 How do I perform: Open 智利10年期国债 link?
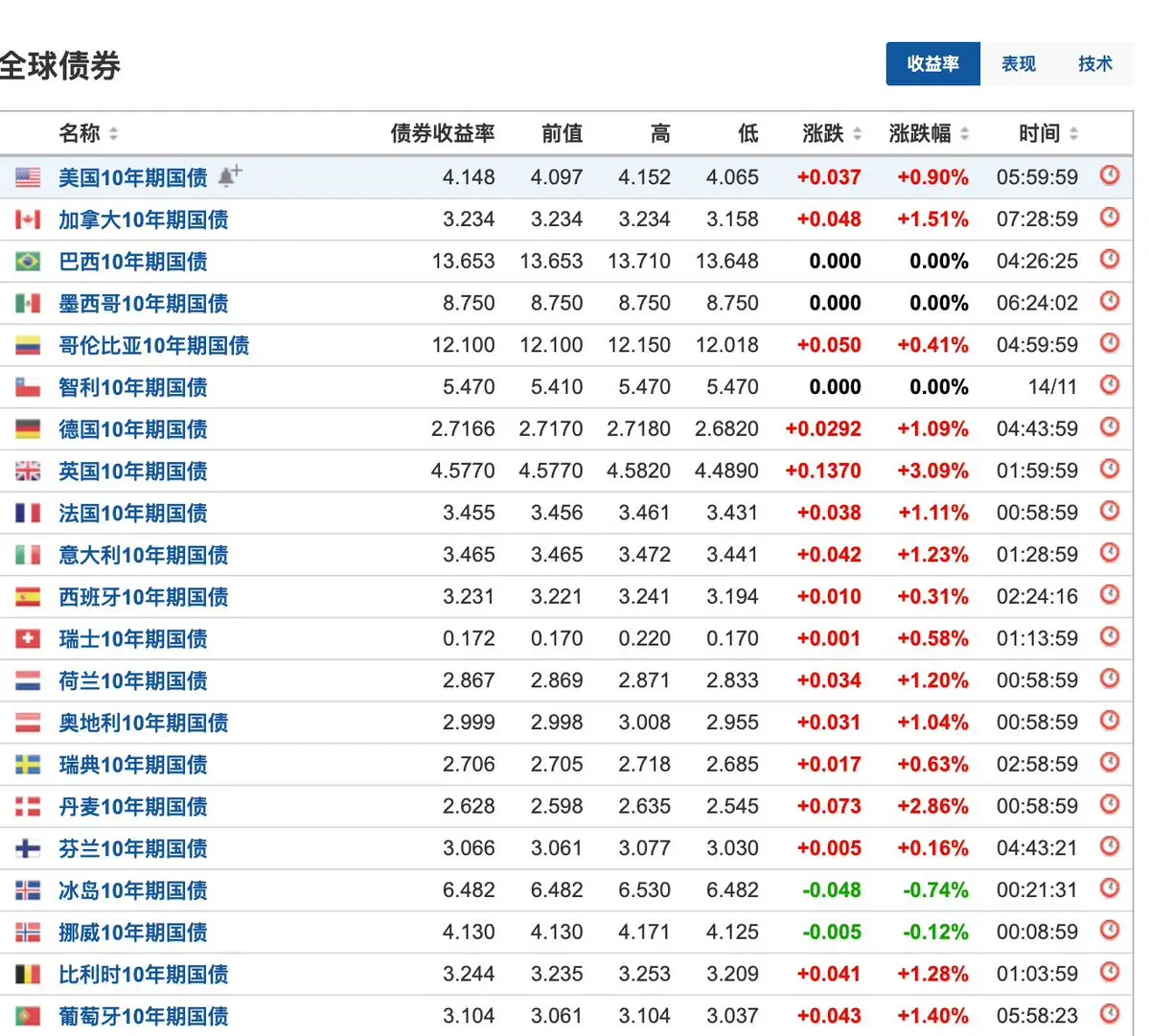132,387
